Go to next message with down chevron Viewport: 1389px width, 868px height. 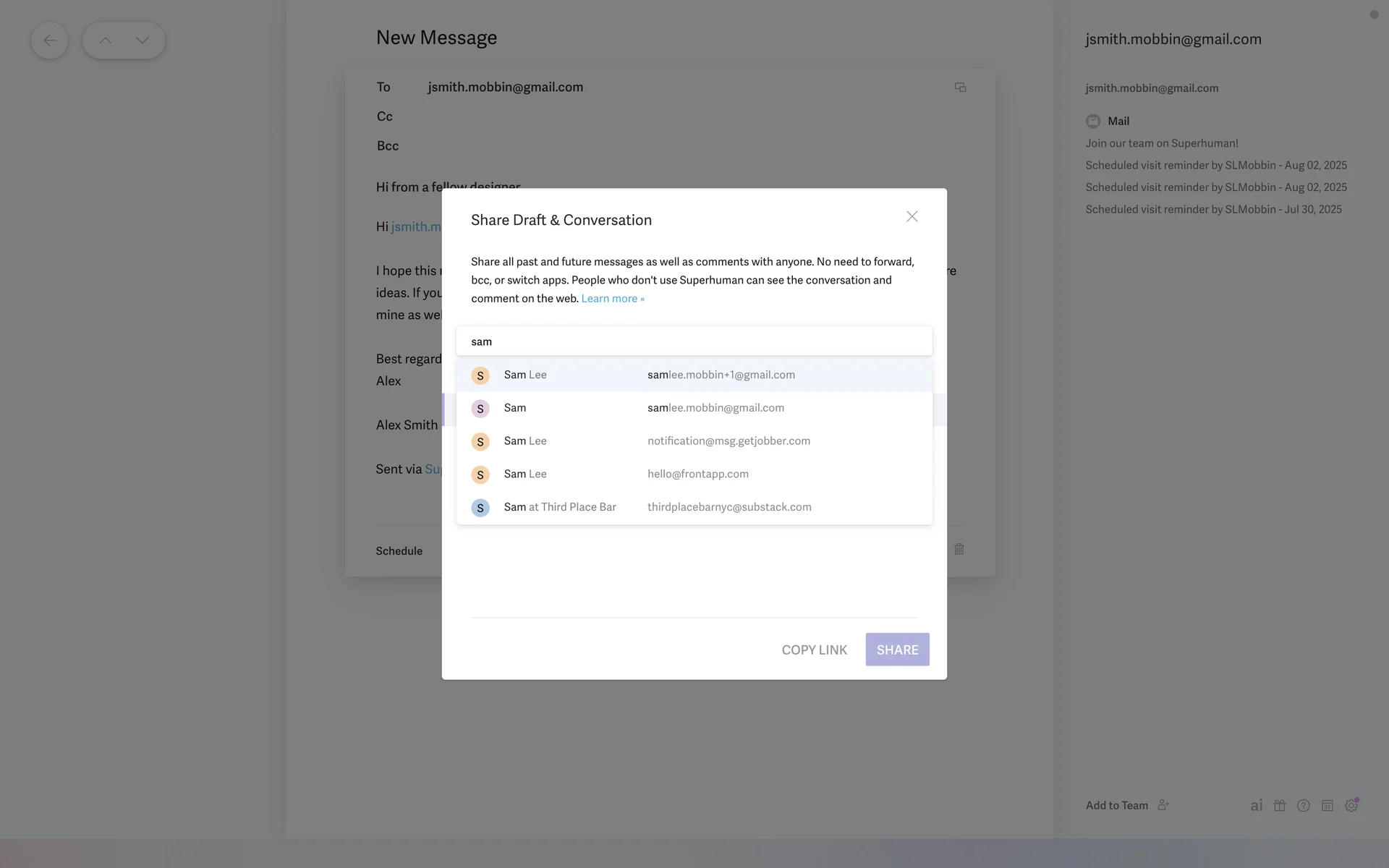click(143, 41)
